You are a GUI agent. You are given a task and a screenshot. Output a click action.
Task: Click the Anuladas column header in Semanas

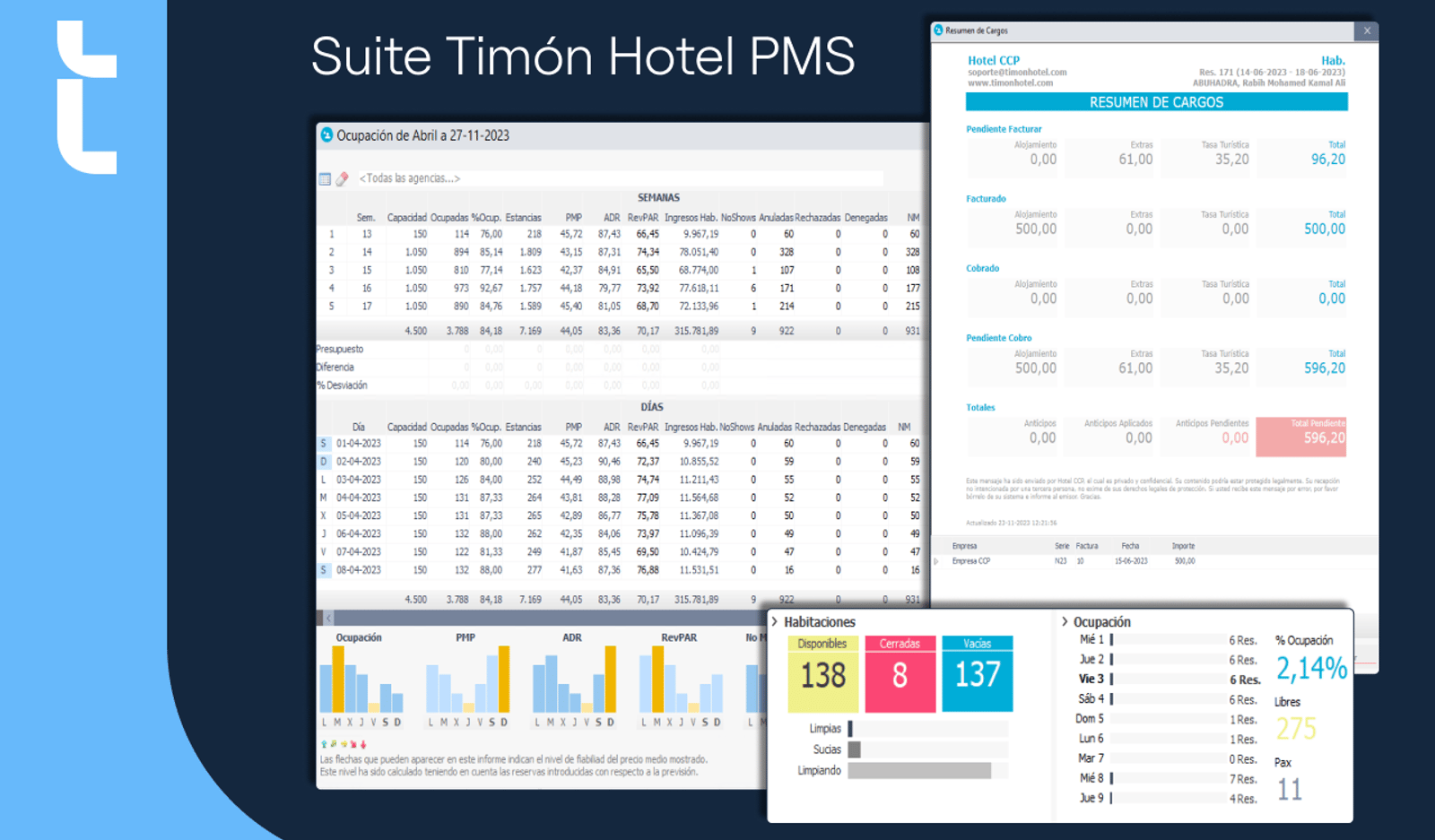[x=775, y=218]
